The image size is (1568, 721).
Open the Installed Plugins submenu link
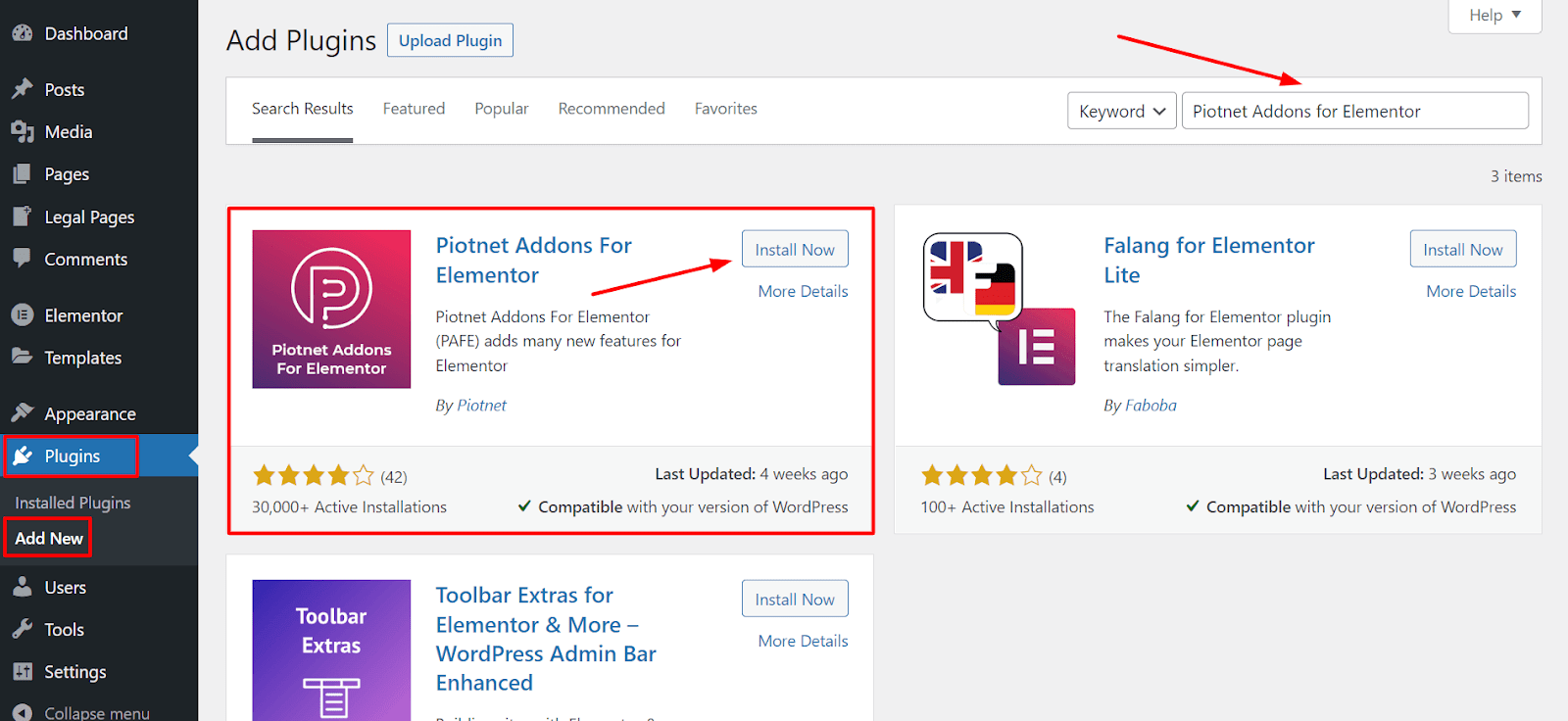[73, 503]
